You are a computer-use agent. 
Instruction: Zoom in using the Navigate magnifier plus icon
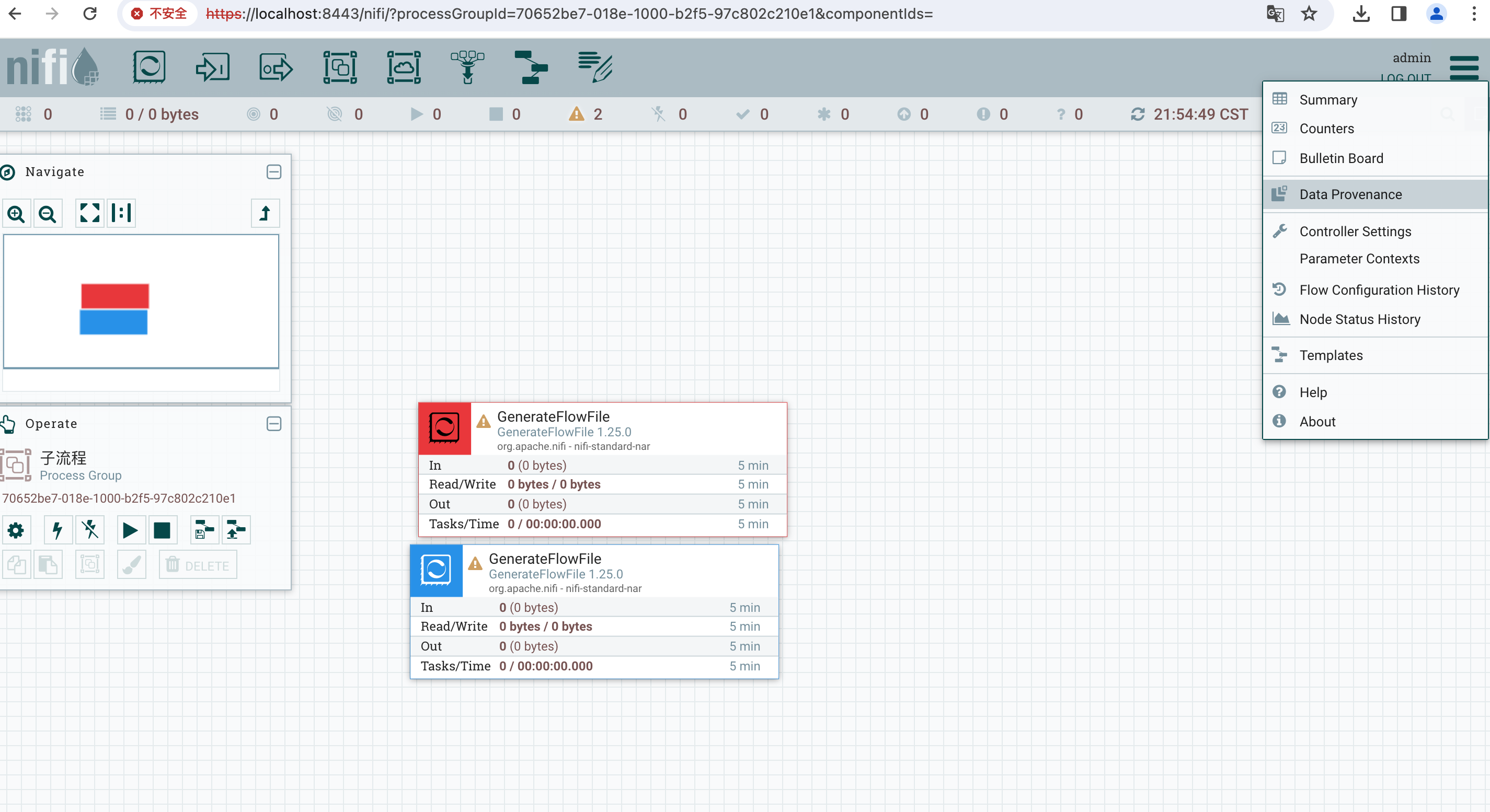[x=16, y=213]
